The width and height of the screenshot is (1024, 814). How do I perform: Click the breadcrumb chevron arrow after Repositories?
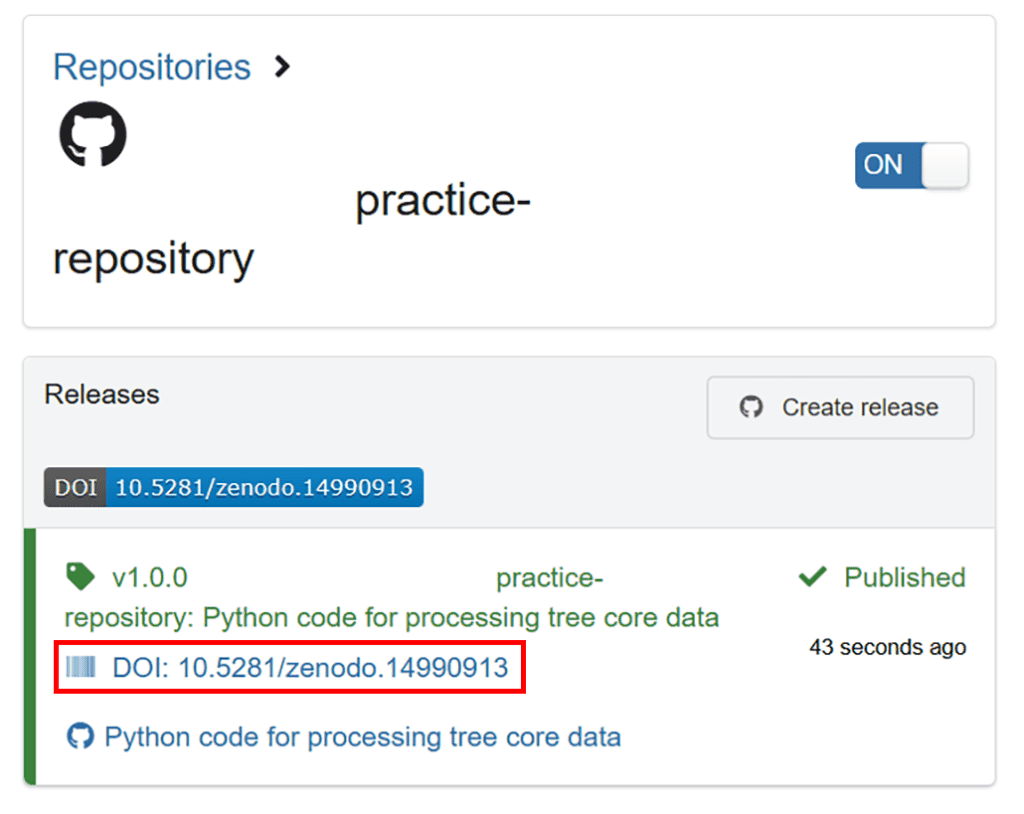click(x=282, y=67)
